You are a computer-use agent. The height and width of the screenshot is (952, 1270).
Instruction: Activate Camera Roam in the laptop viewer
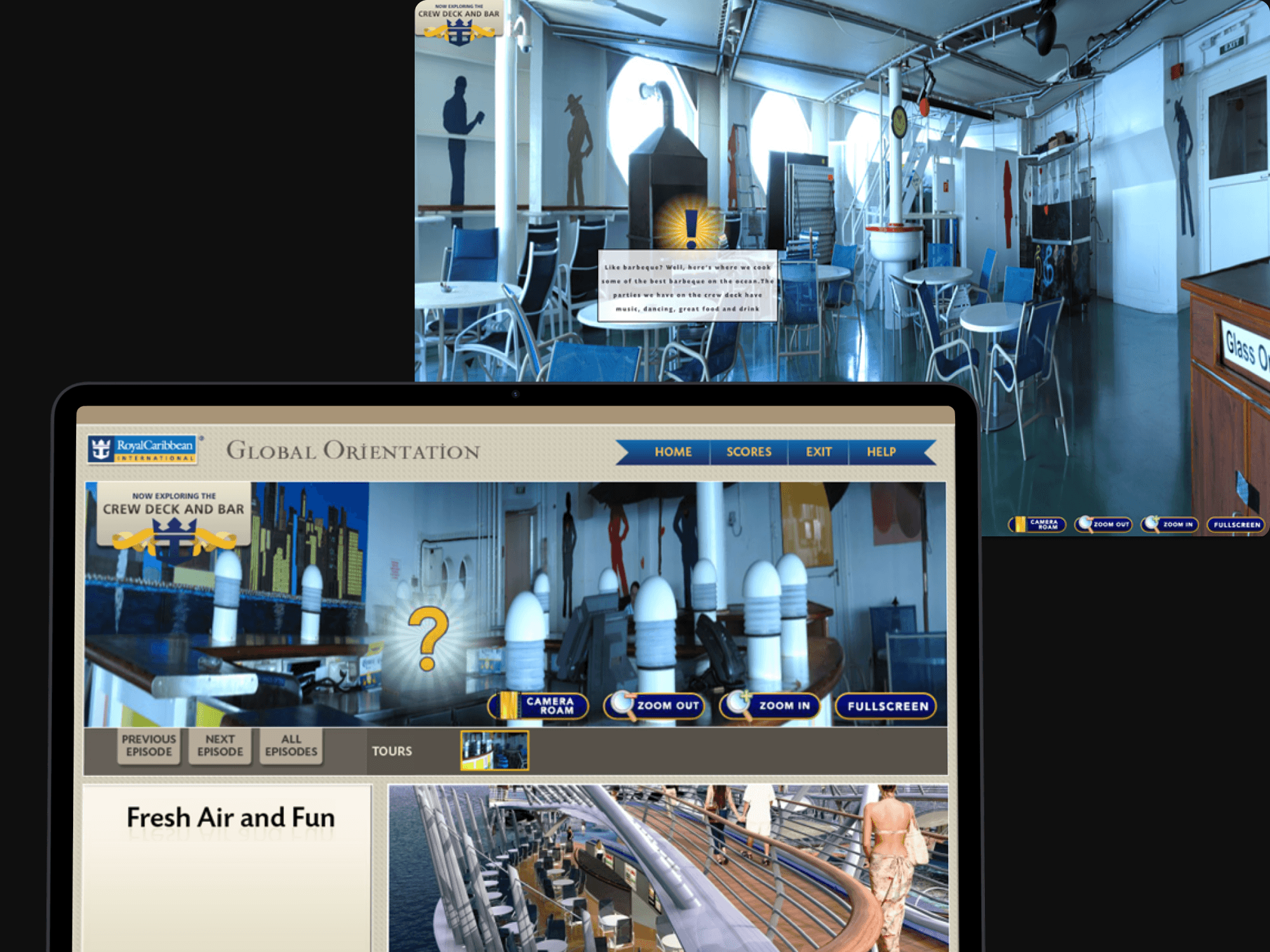538,706
